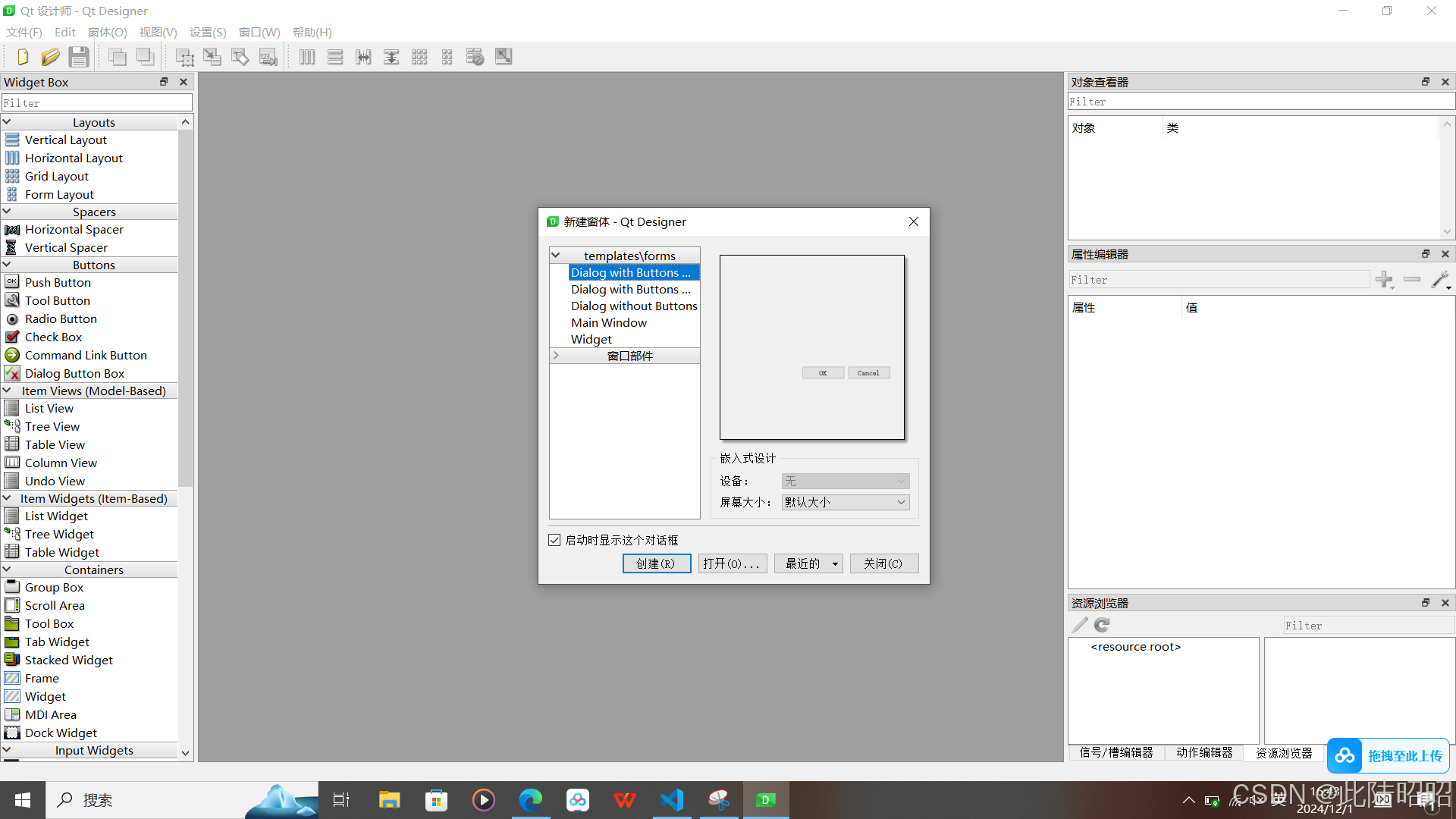Activate the Lay Out Horizontally toolbar icon
This screenshot has height=819, width=1456.
click(306, 56)
